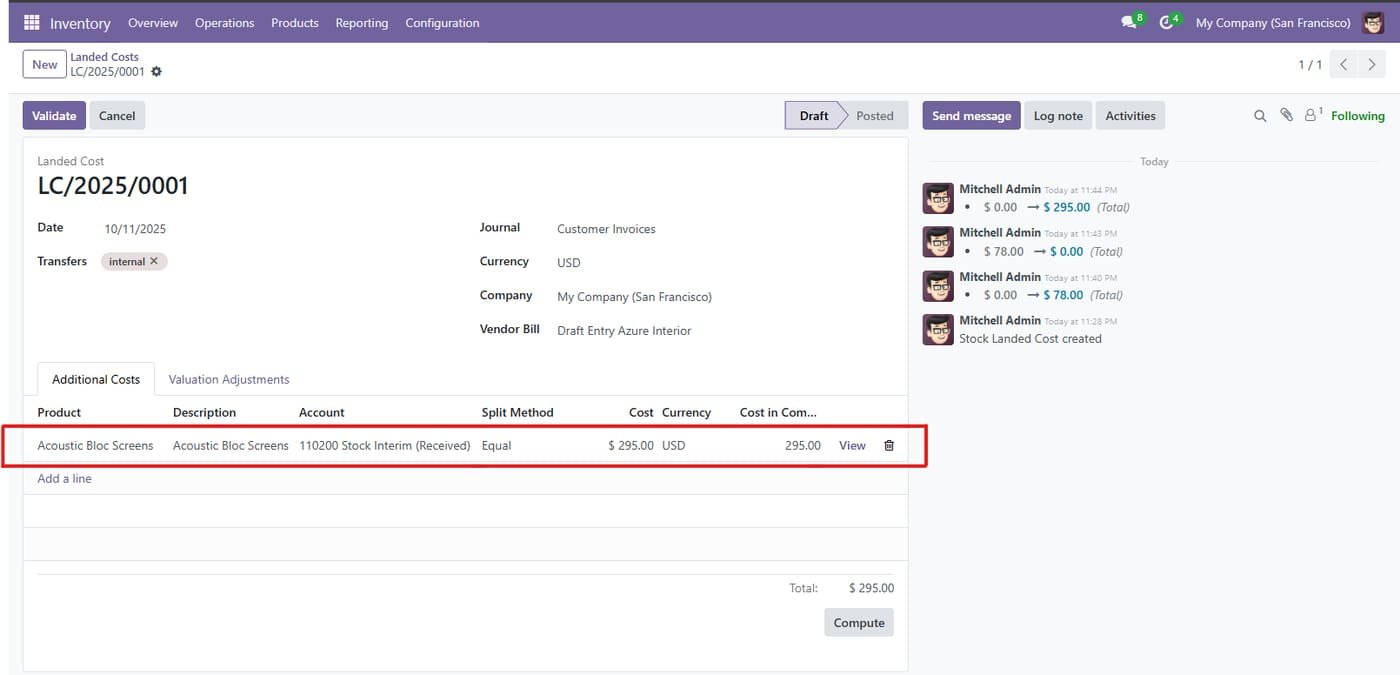Click the Inventory app title

(80, 22)
